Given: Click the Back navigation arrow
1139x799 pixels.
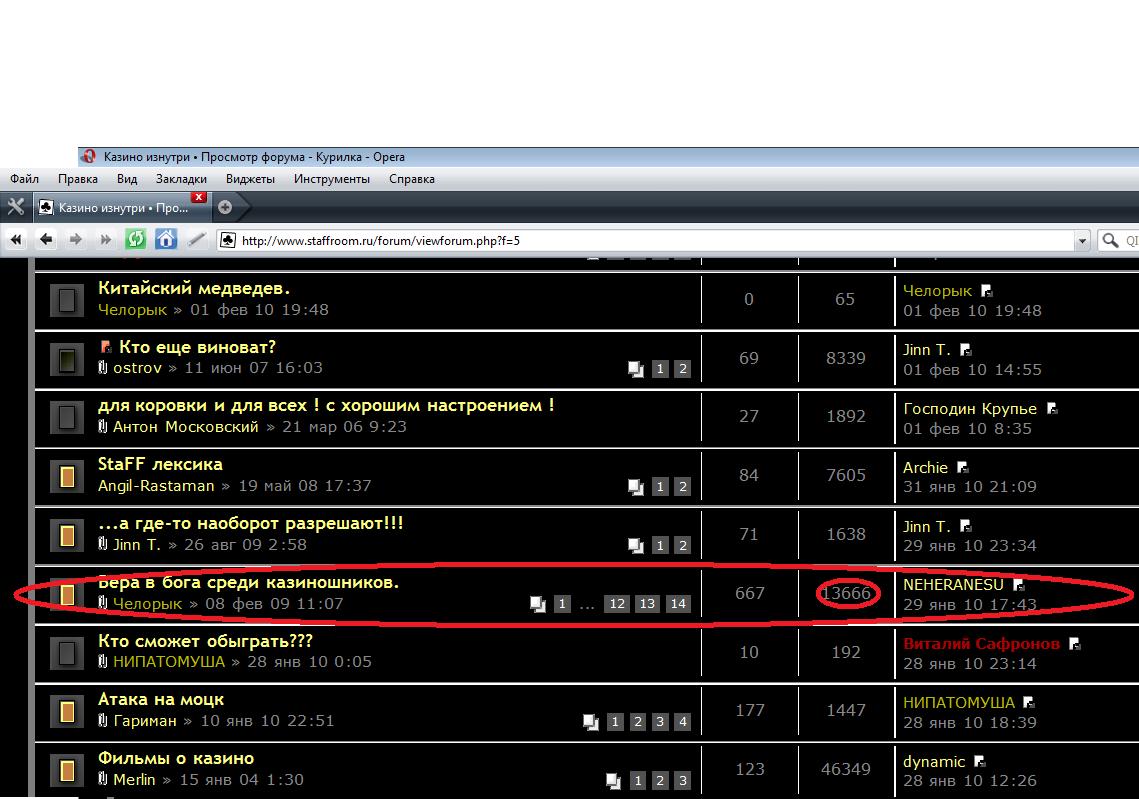Looking at the screenshot, I should click(45, 240).
